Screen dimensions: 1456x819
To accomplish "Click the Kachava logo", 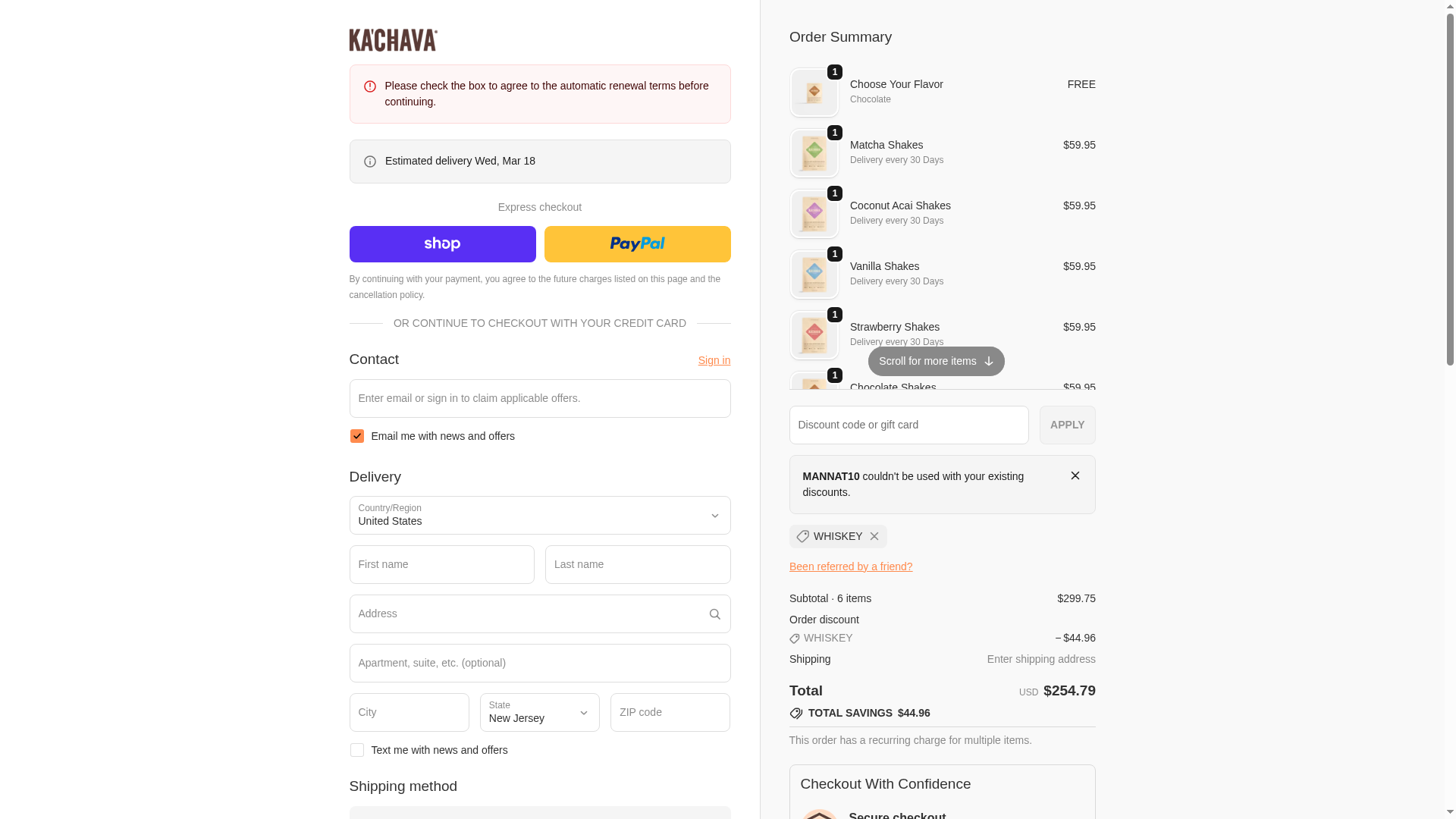I will point(393,40).
